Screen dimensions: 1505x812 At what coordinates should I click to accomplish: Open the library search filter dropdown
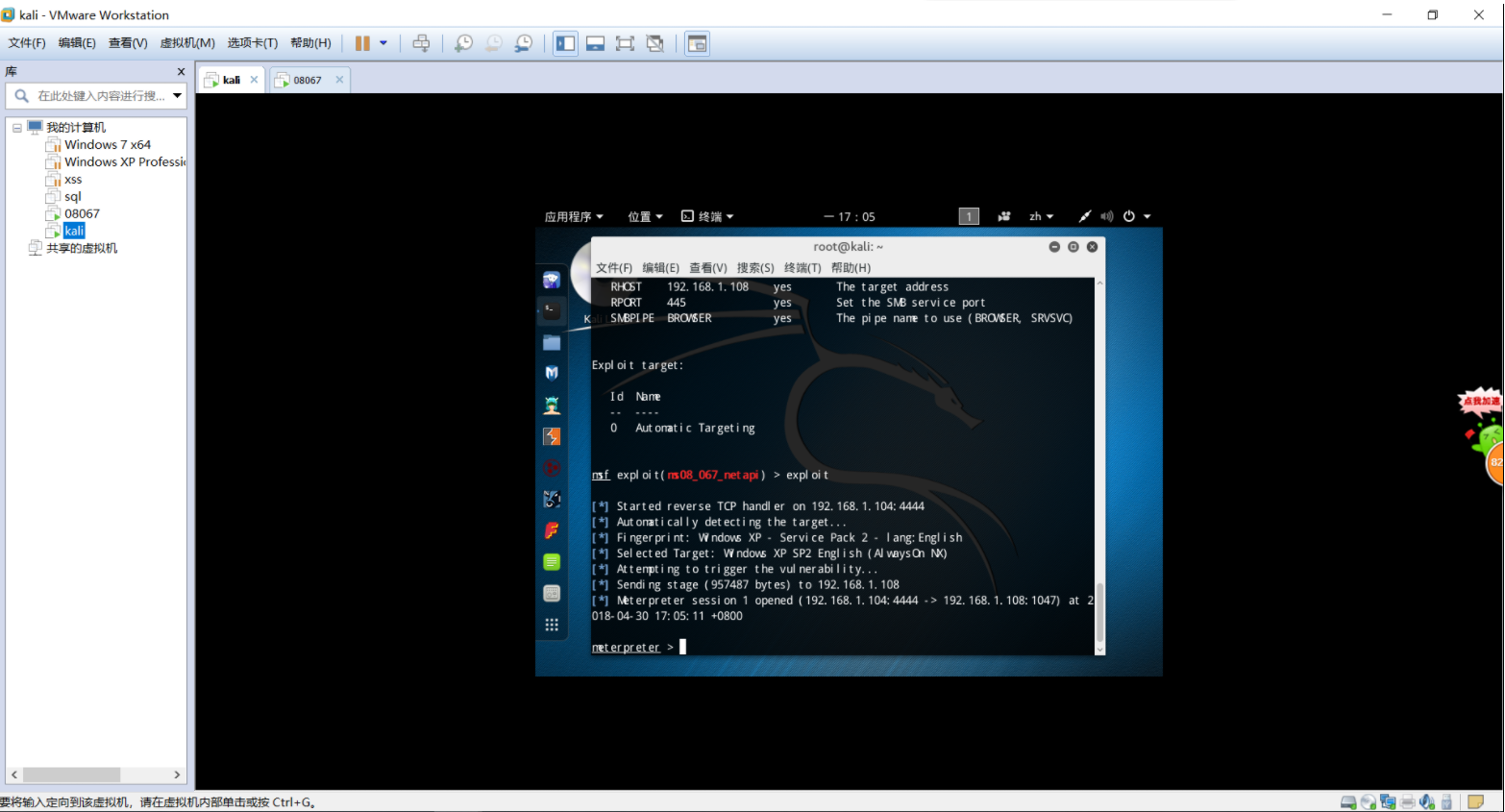point(178,96)
